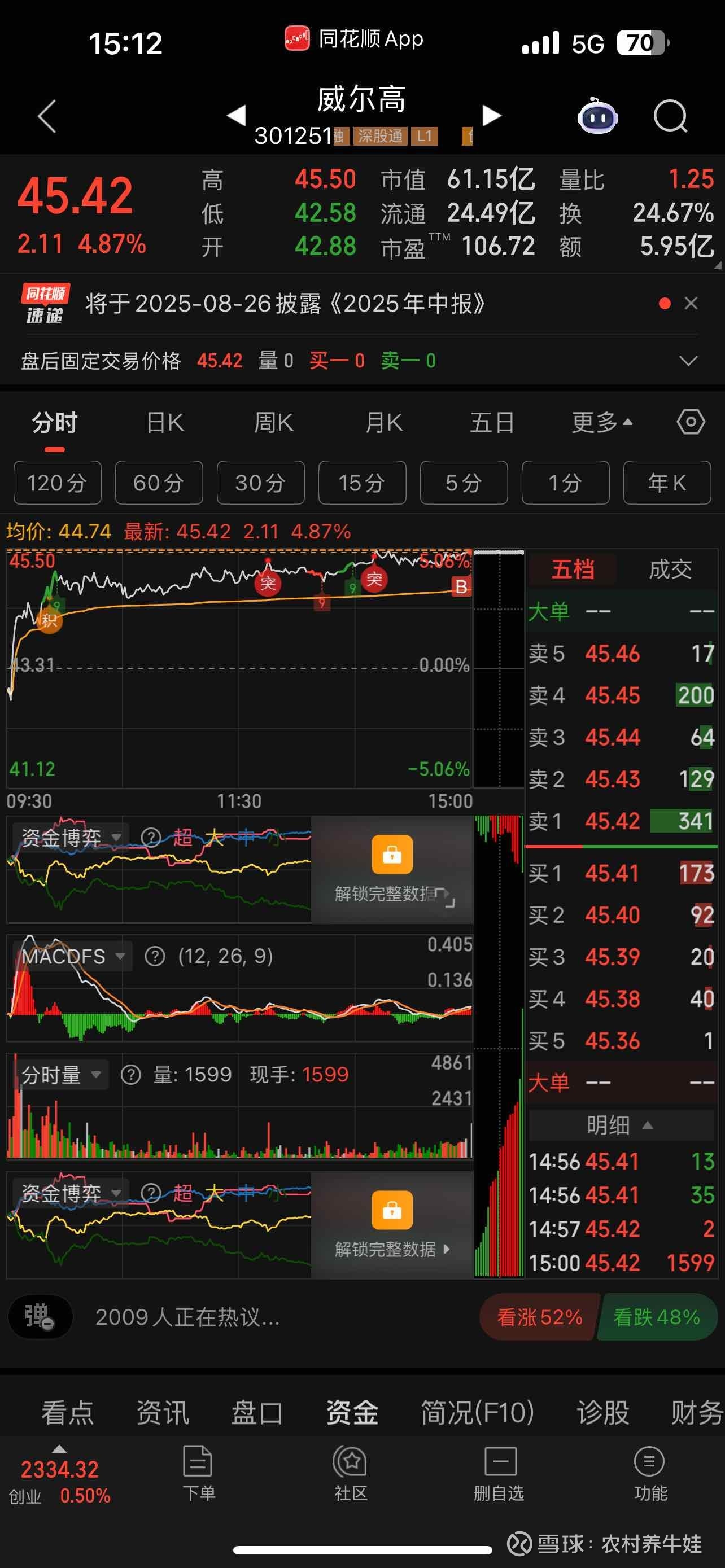Open the search magnifier icon
This screenshot has width=725, height=1568.
tap(670, 116)
